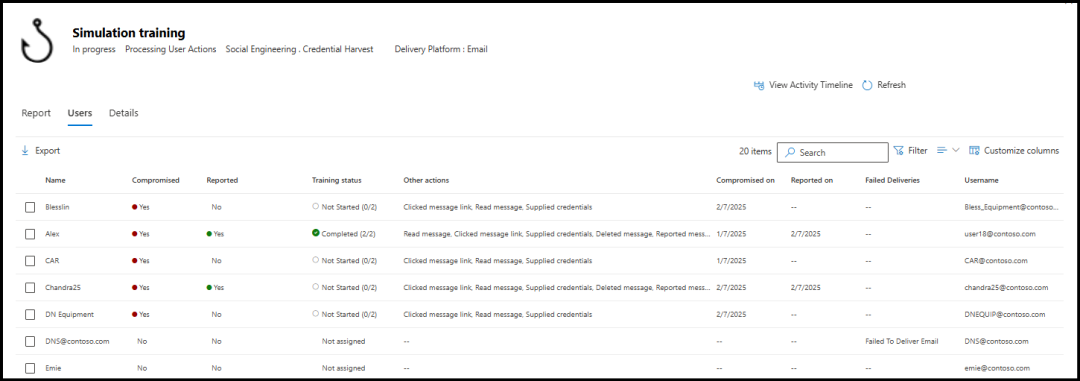Click the phishing hook simulation icon
The image size is (1080, 381).
pyautogui.click(x=37, y=41)
